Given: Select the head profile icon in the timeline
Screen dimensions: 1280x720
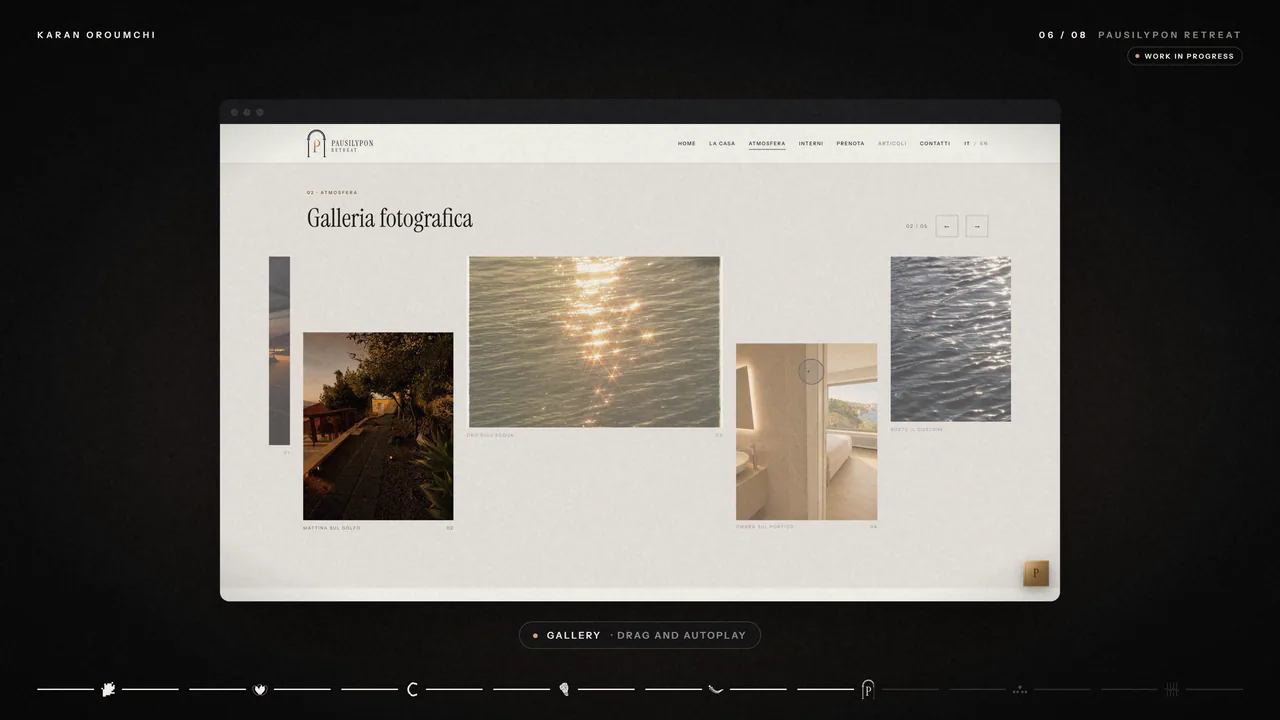Looking at the screenshot, I should pos(564,689).
